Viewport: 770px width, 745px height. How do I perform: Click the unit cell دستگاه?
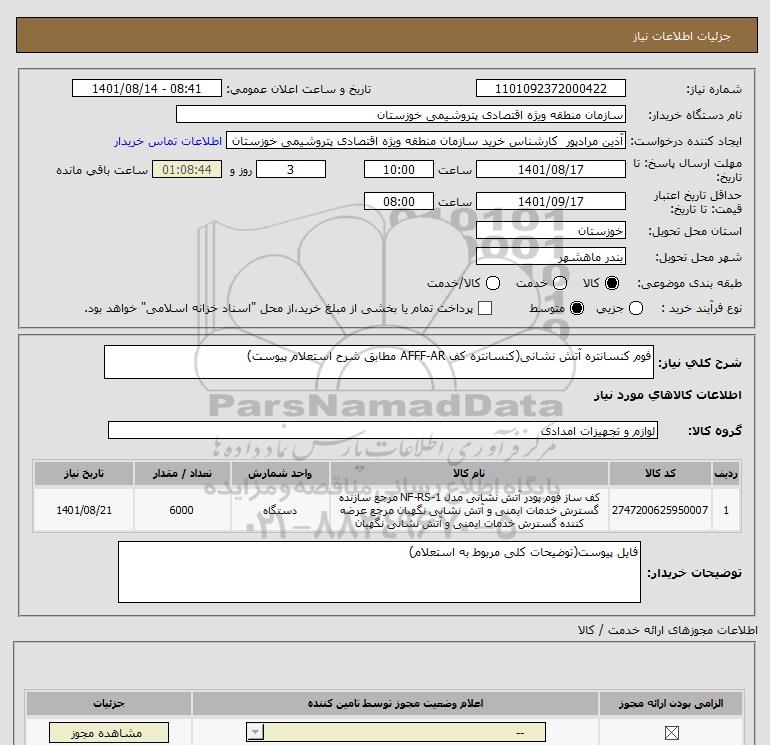280,510
